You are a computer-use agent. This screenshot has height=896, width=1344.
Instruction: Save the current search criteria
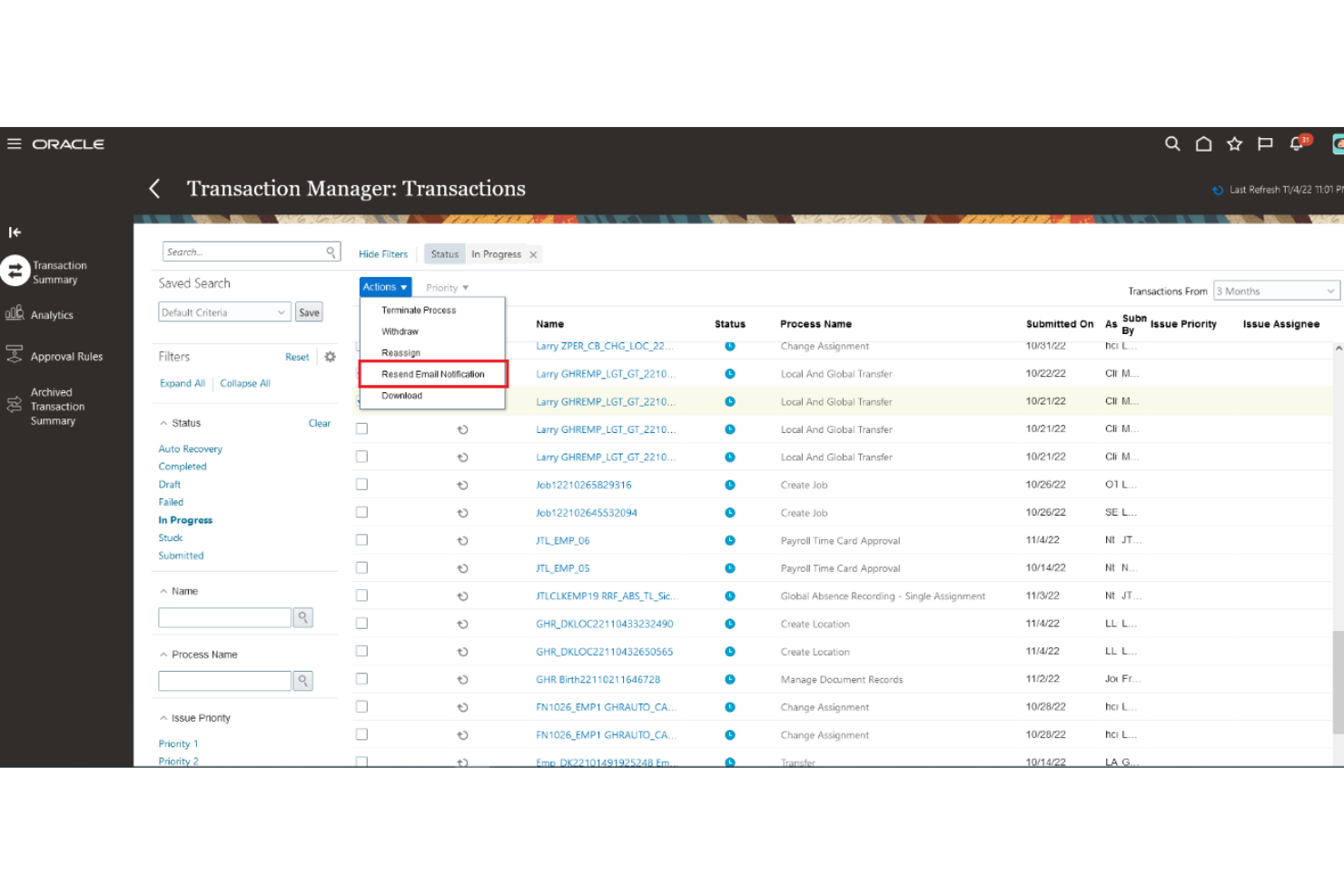coord(309,311)
